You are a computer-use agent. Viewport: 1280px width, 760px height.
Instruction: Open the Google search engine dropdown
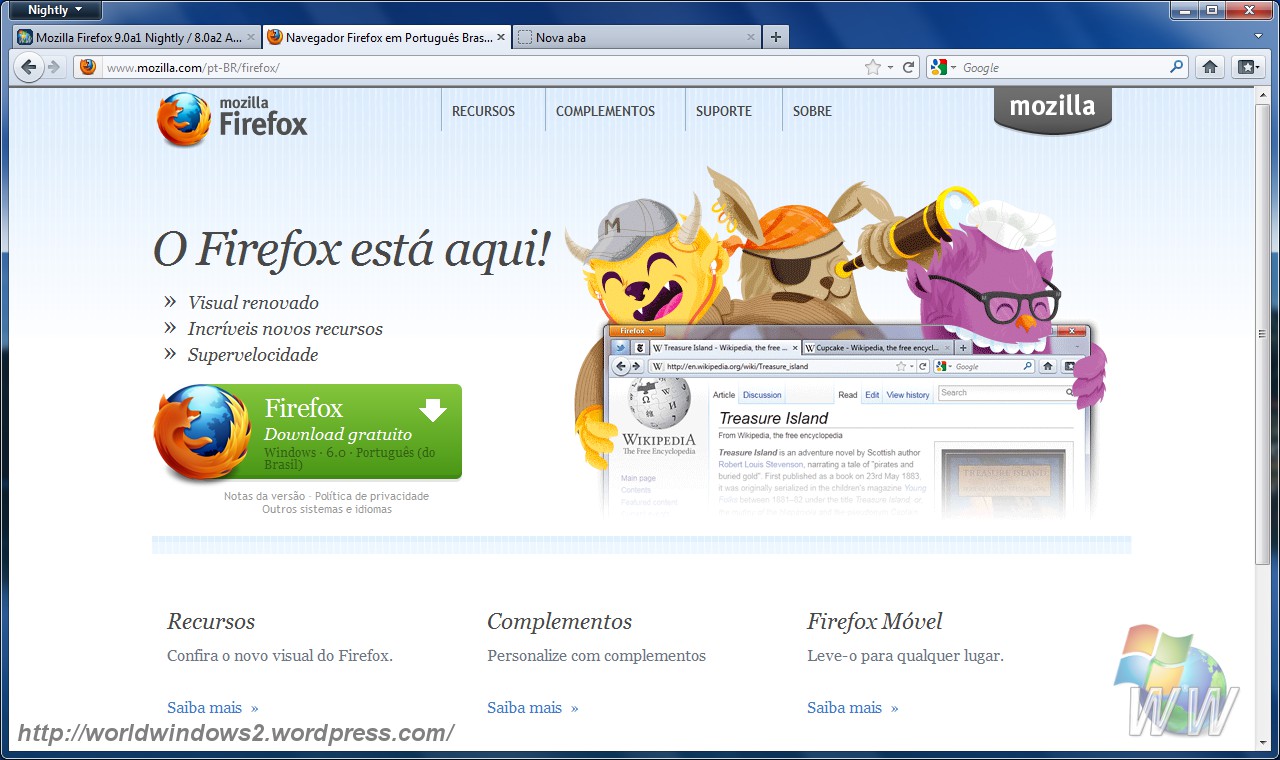click(944, 67)
